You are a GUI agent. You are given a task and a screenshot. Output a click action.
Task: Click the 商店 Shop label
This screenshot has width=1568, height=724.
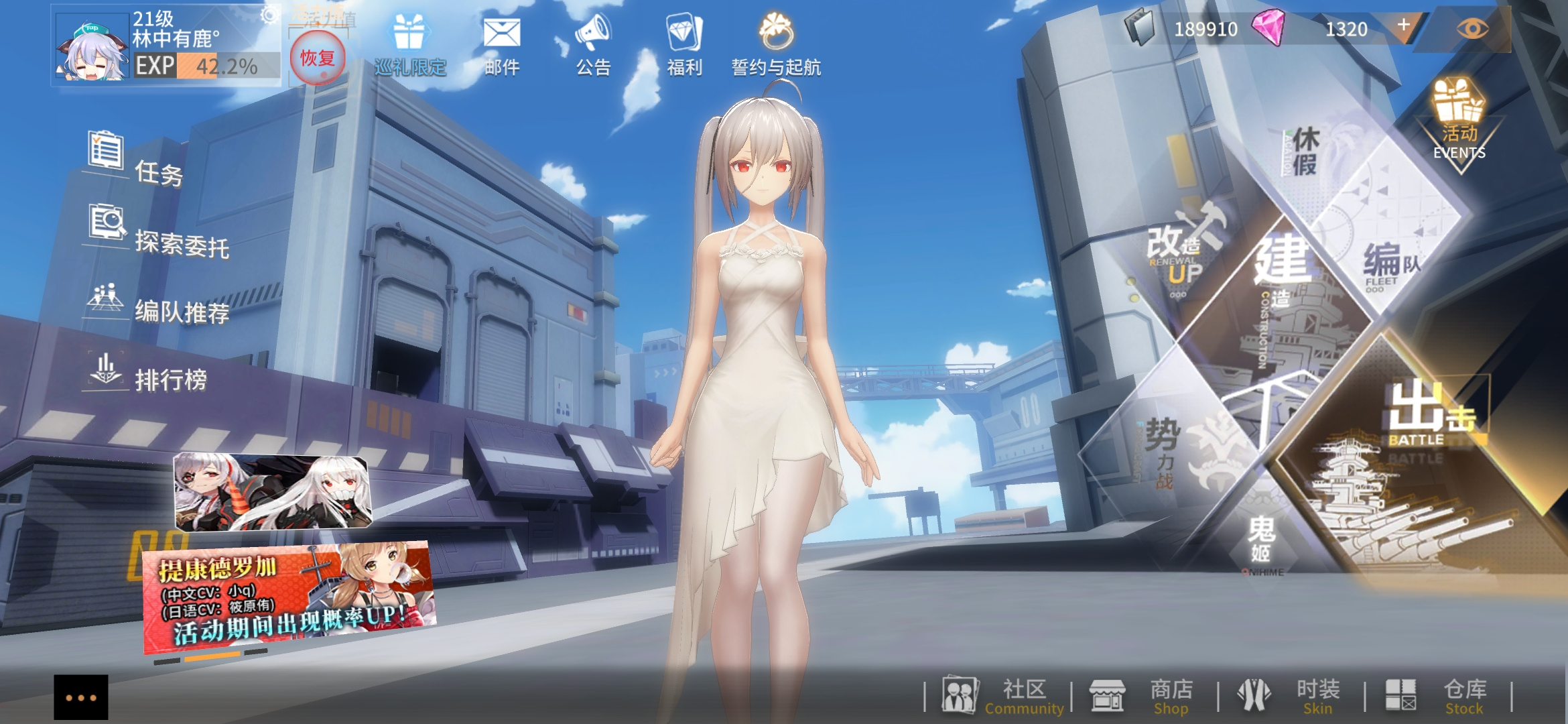tap(1171, 697)
